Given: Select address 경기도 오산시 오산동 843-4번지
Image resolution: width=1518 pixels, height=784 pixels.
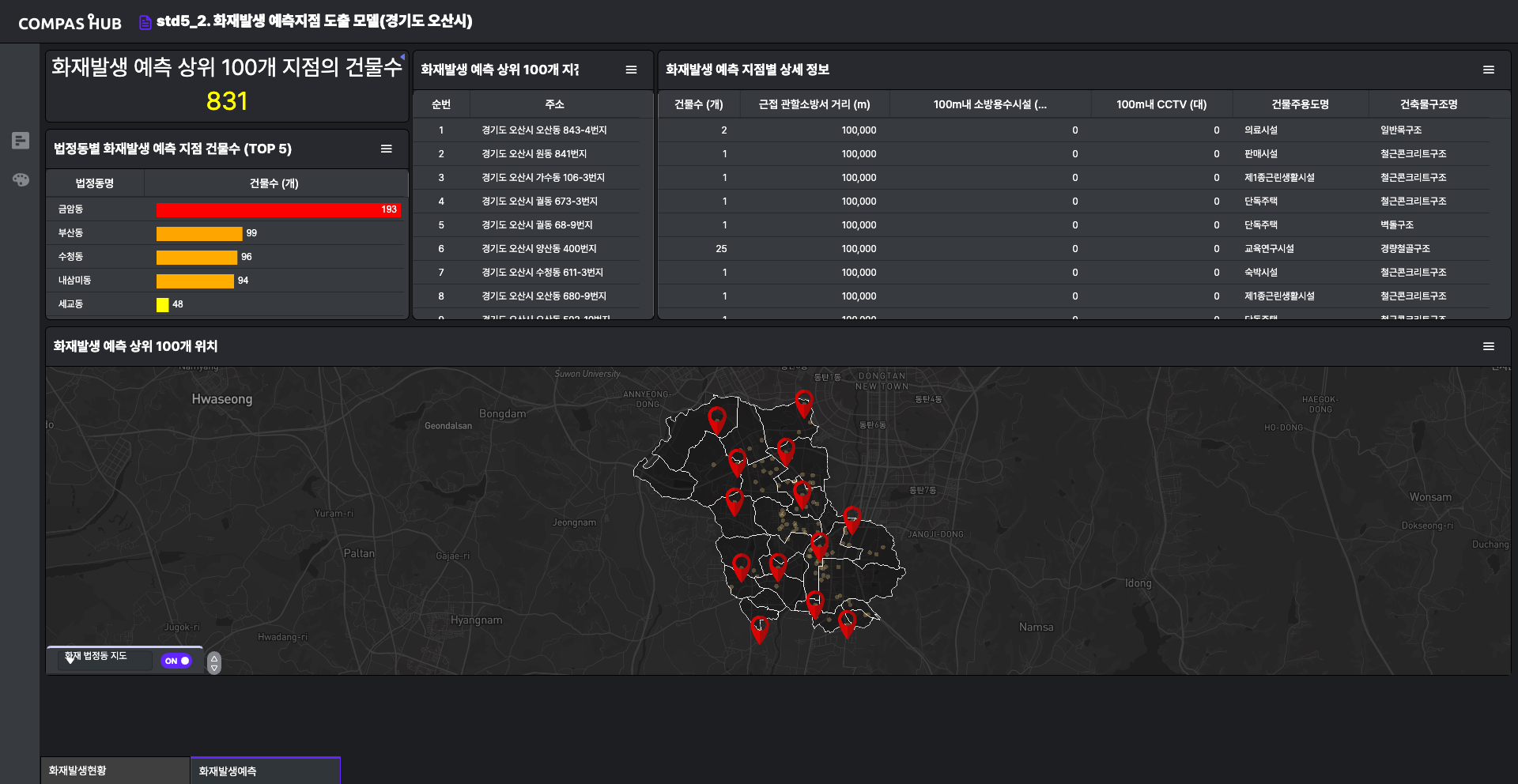Looking at the screenshot, I should (544, 130).
